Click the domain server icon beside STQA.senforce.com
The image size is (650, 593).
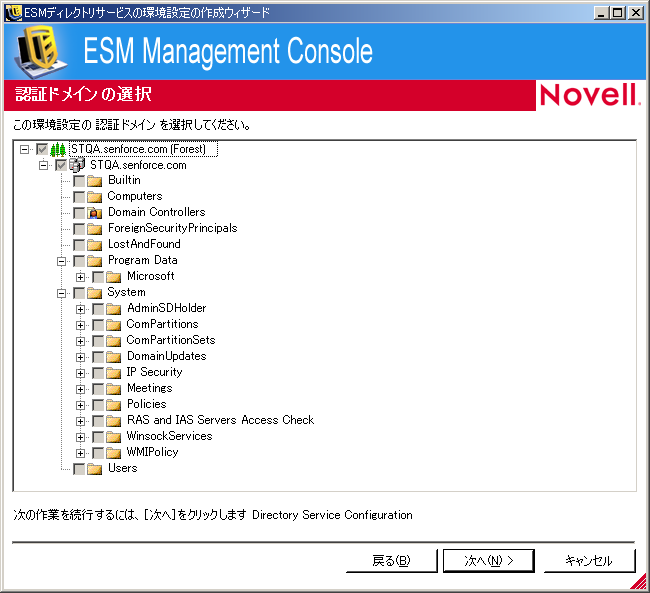coord(77,165)
